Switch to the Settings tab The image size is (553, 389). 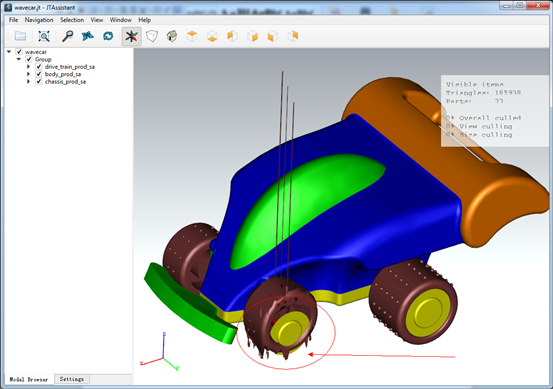pos(72,379)
